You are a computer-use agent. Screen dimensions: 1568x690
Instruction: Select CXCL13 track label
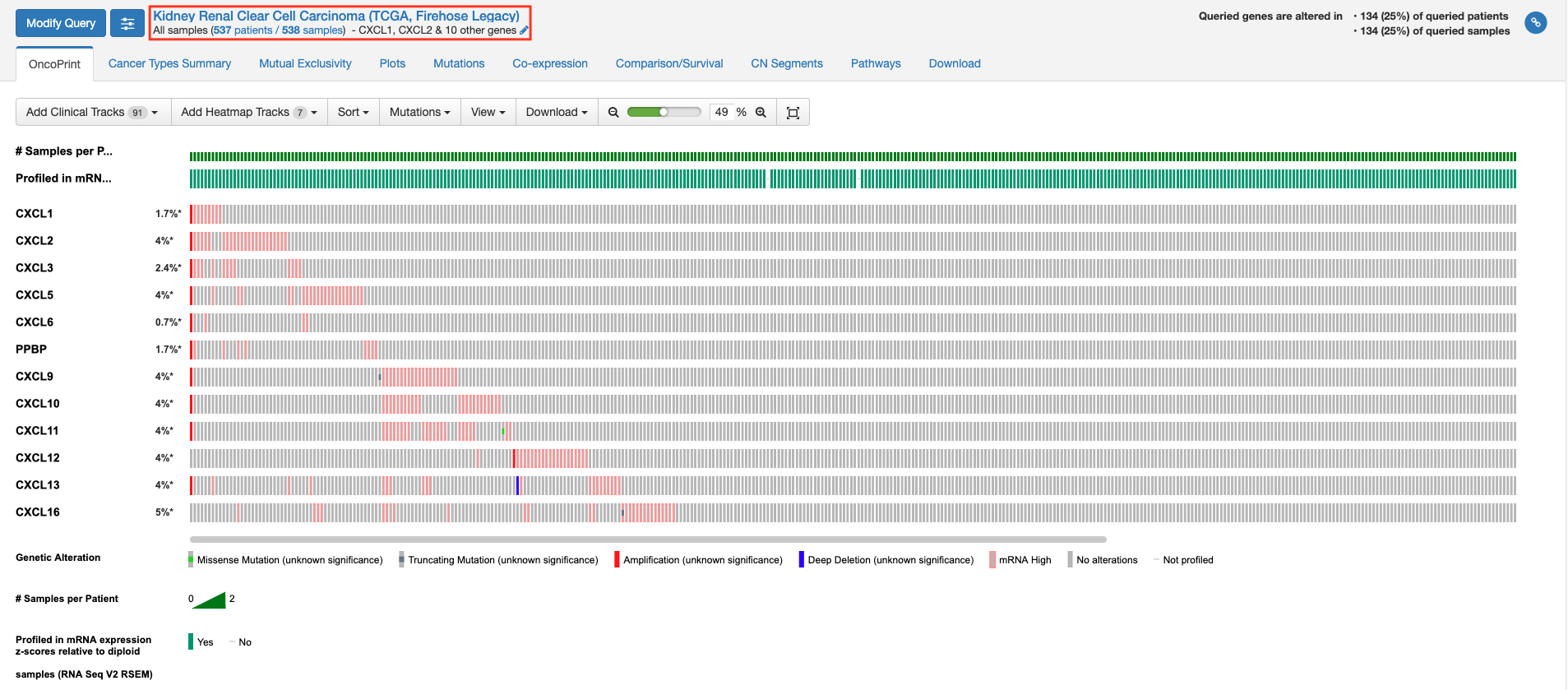coord(38,485)
